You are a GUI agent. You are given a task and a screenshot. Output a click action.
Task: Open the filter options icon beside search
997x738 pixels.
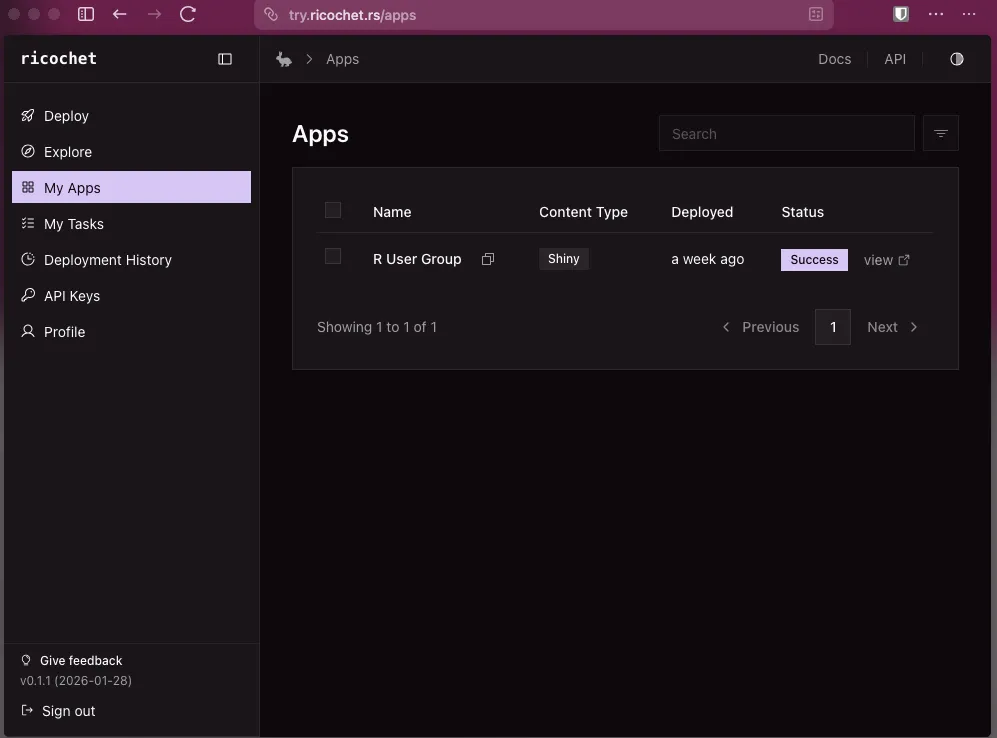point(940,133)
